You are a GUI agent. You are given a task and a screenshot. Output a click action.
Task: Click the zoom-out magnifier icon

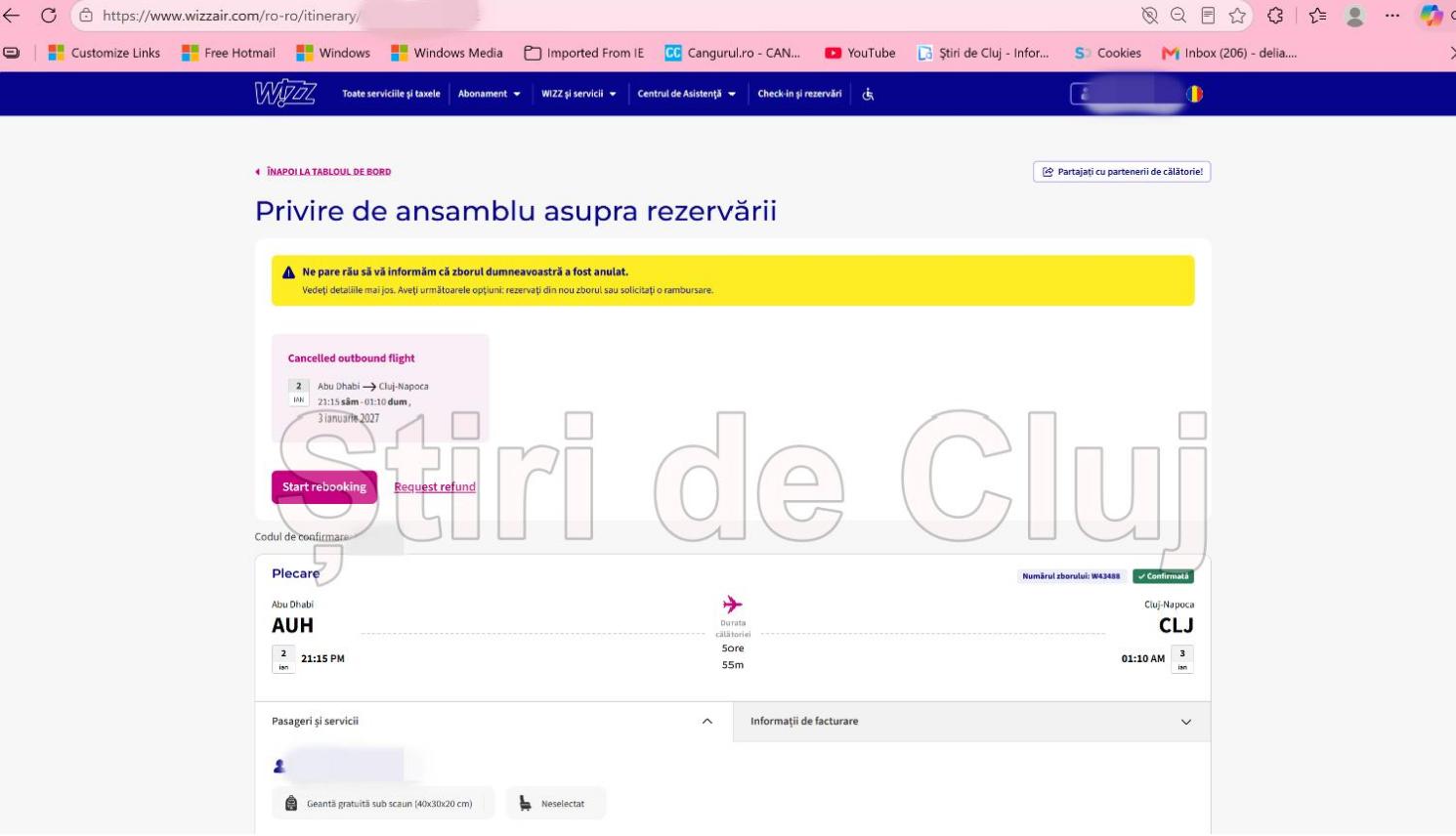click(x=1178, y=16)
